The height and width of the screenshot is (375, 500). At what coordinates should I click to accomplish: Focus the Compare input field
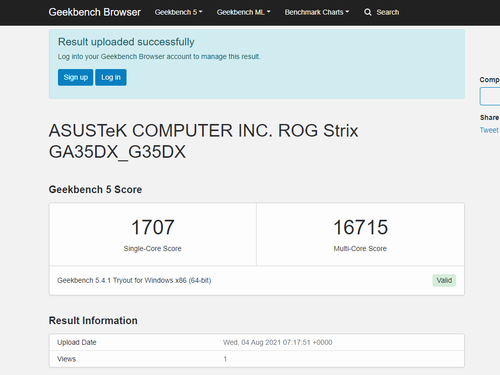490,96
